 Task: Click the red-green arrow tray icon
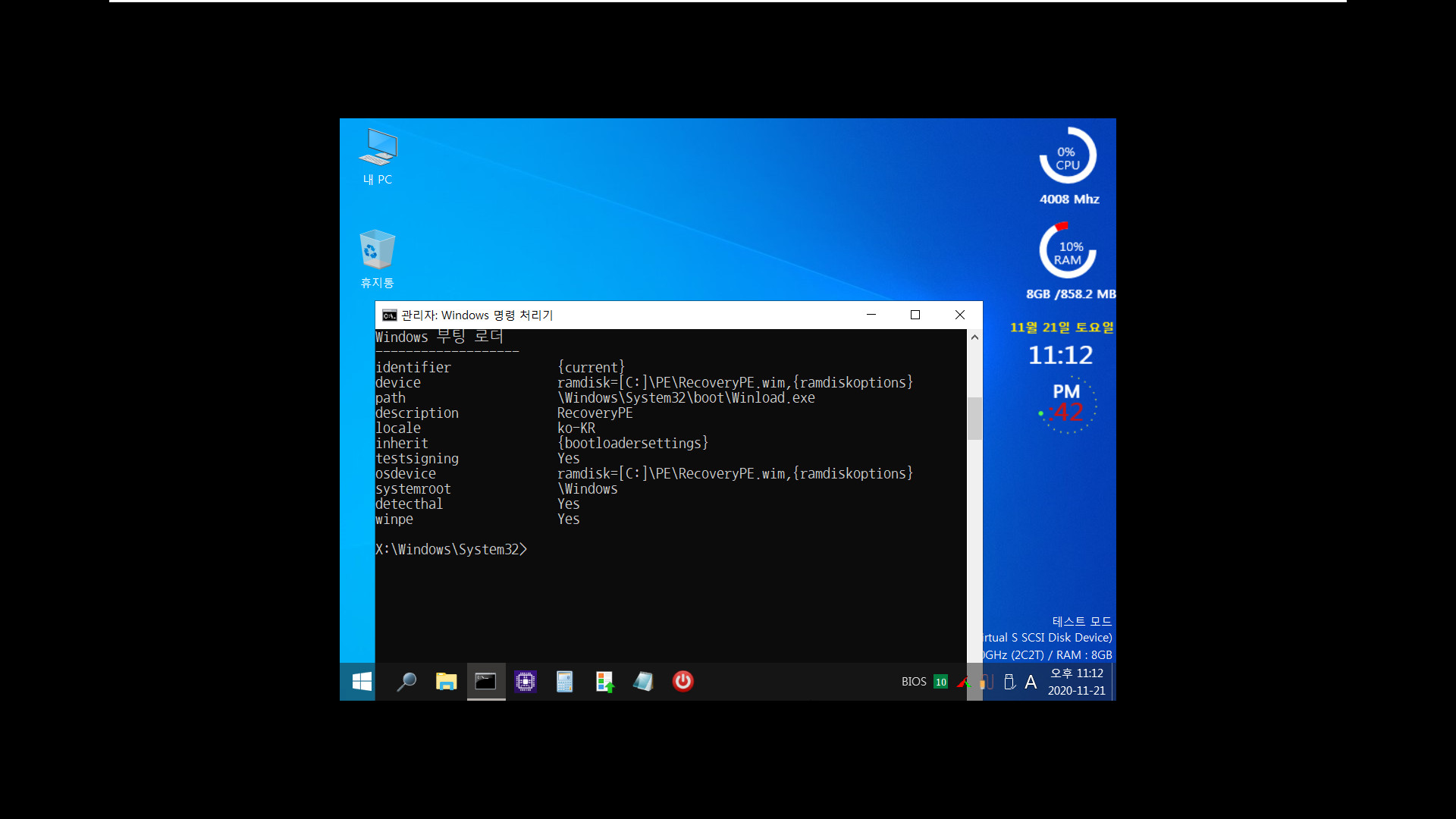coord(963,682)
